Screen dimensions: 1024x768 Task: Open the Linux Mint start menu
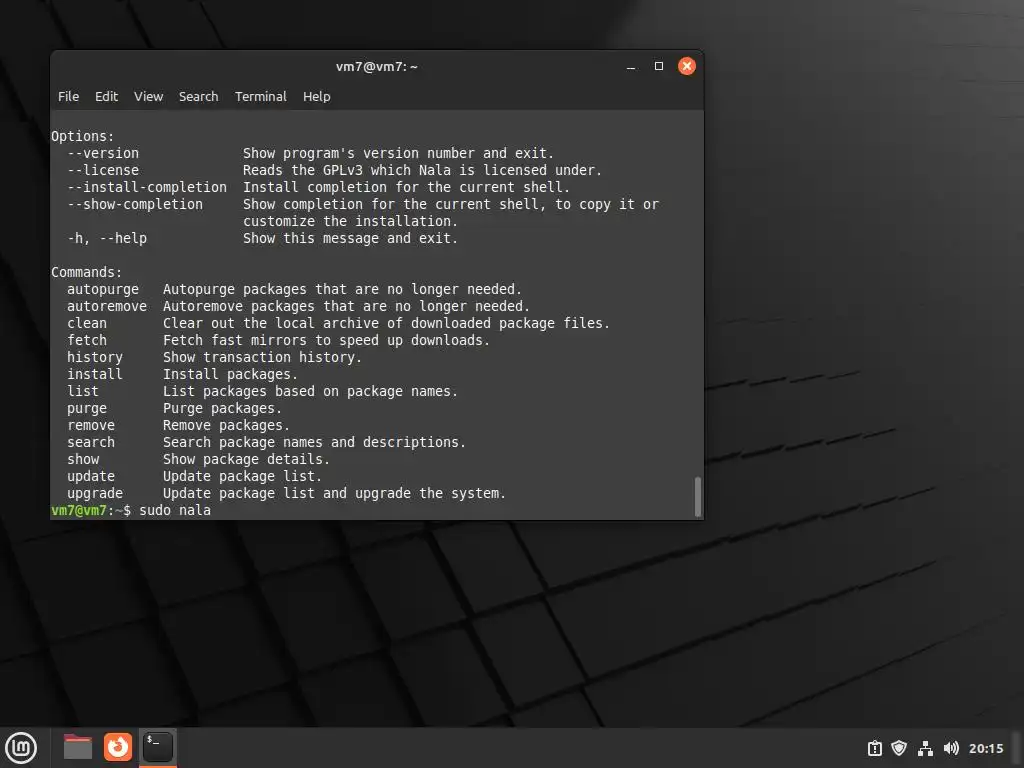pos(21,748)
